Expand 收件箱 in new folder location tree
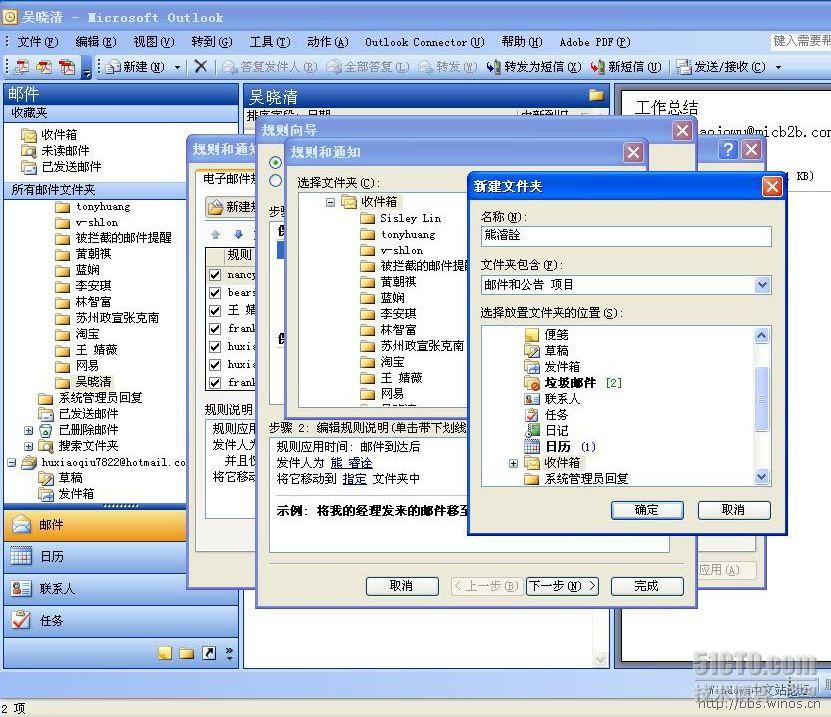This screenshot has width=831, height=717. pos(512,463)
